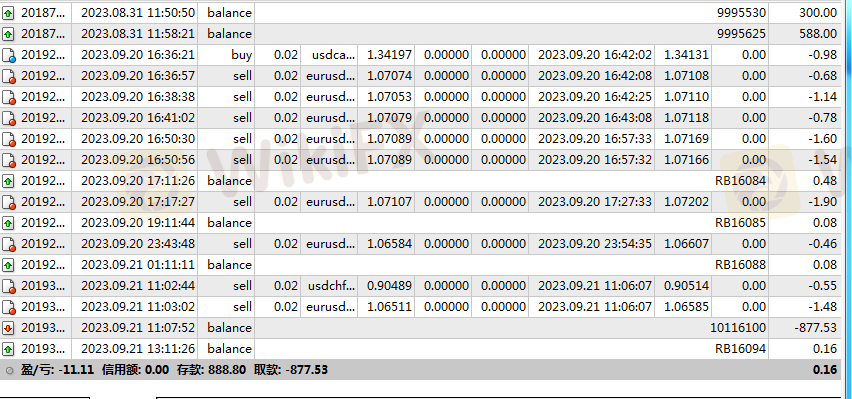
Task: Click close time 2023.09.20 16:43:08
Action: click(x=594, y=118)
